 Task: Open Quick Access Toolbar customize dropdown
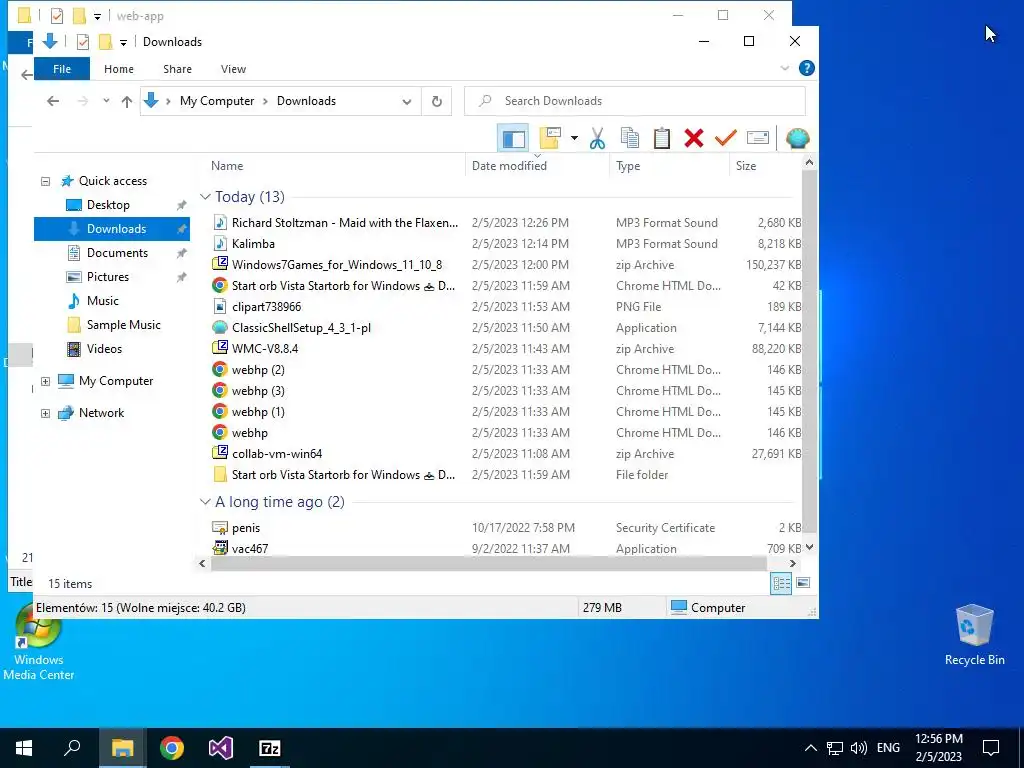click(123, 42)
